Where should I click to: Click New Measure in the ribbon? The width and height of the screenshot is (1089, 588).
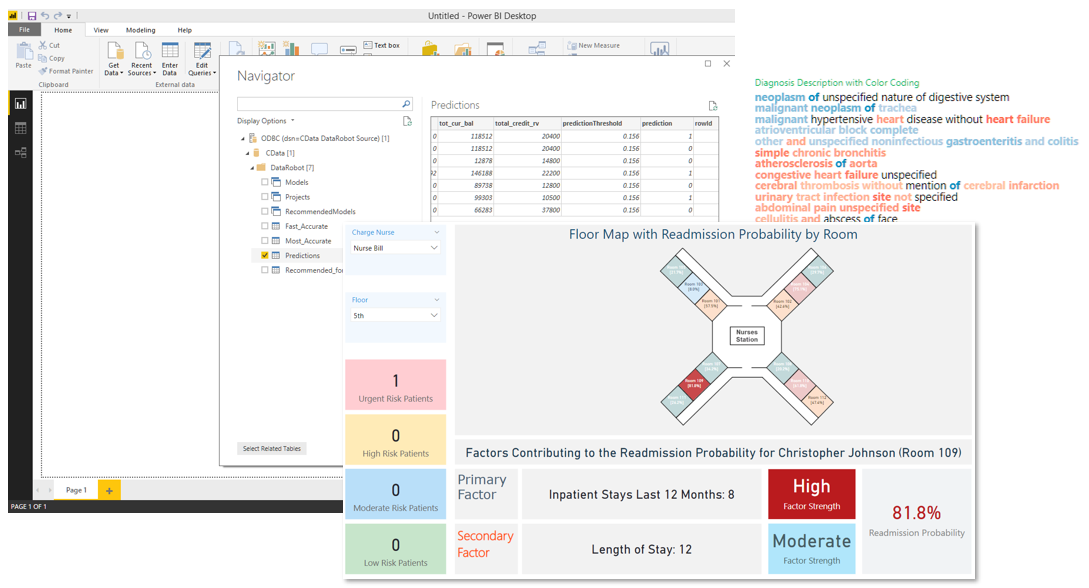tap(594, 45)
